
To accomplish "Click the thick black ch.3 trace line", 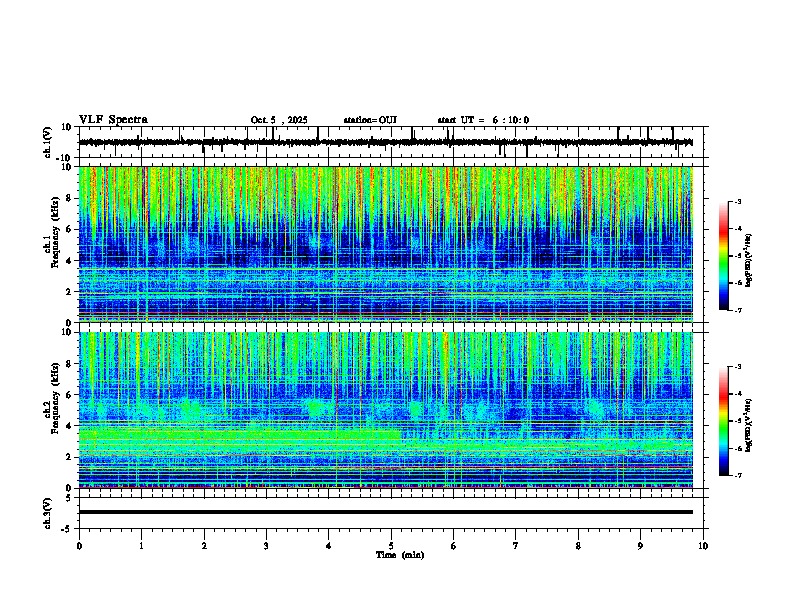I will (385, 512).
